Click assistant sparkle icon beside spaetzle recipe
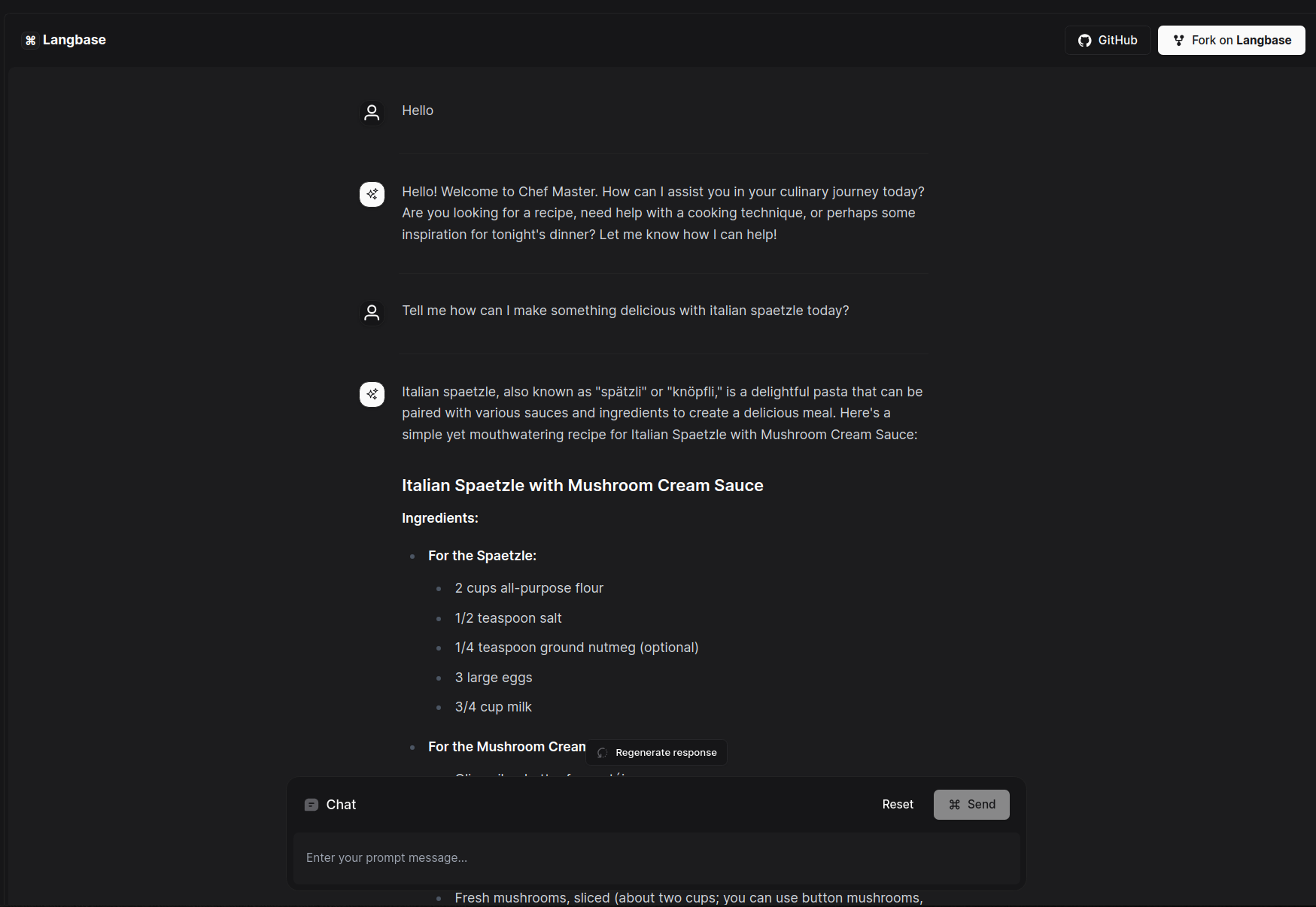The height and width of the screenshot is (907, 1316). [372, 394]
